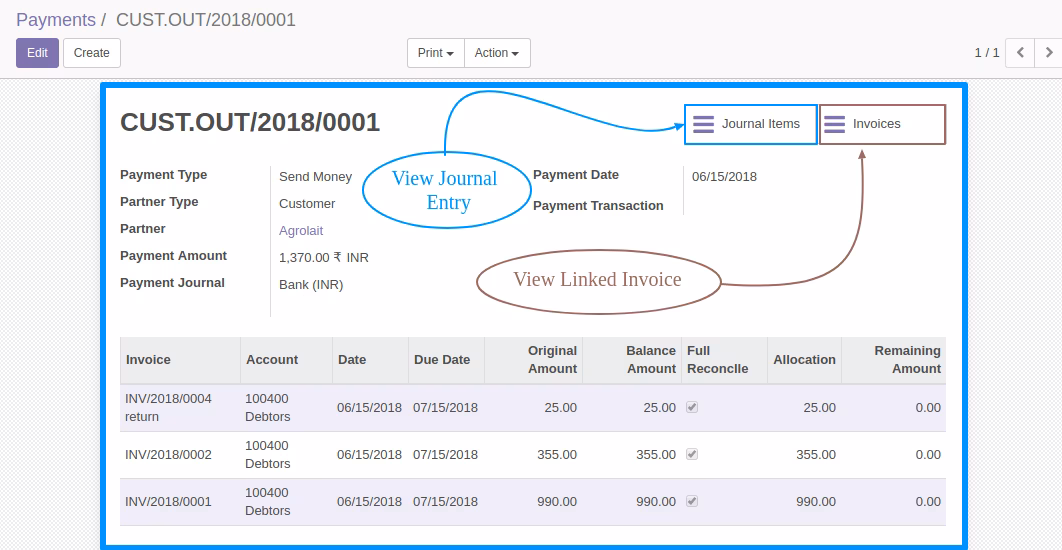
Task: Open the Agrolait partner link
Action: [x=301, y=231]
